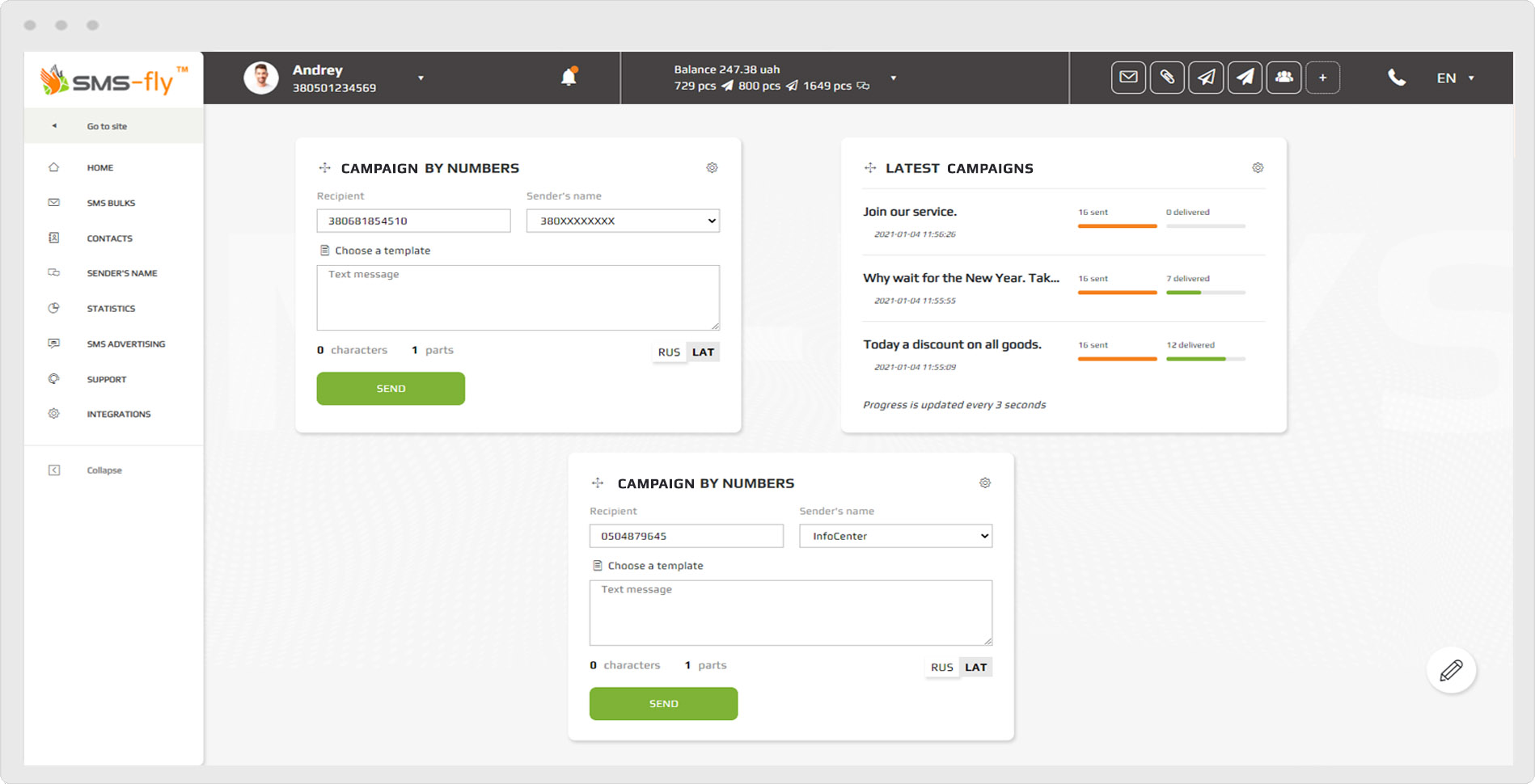Click the move handle of the lower Campaign by Numbers widget
The height and width of the screenshot is (784, 1535).
pyautogui.click(x=598, y=483)
